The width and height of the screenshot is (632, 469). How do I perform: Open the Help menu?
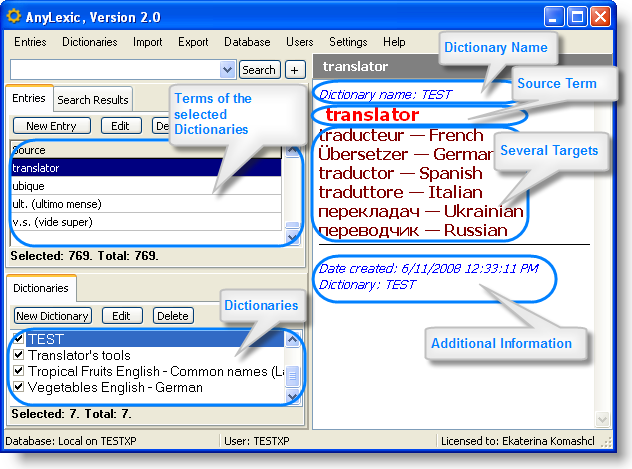click(x=394, y=42)
